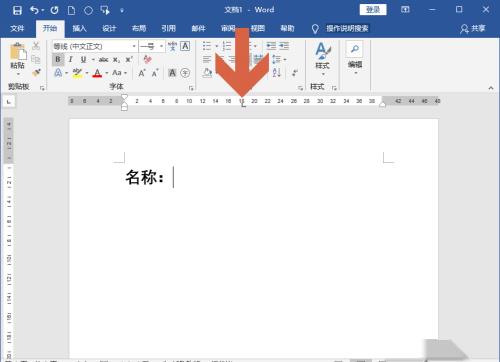500x362 pixels.
Task: Select the Format Painter brush icon
Action: (x=36, y=72)
